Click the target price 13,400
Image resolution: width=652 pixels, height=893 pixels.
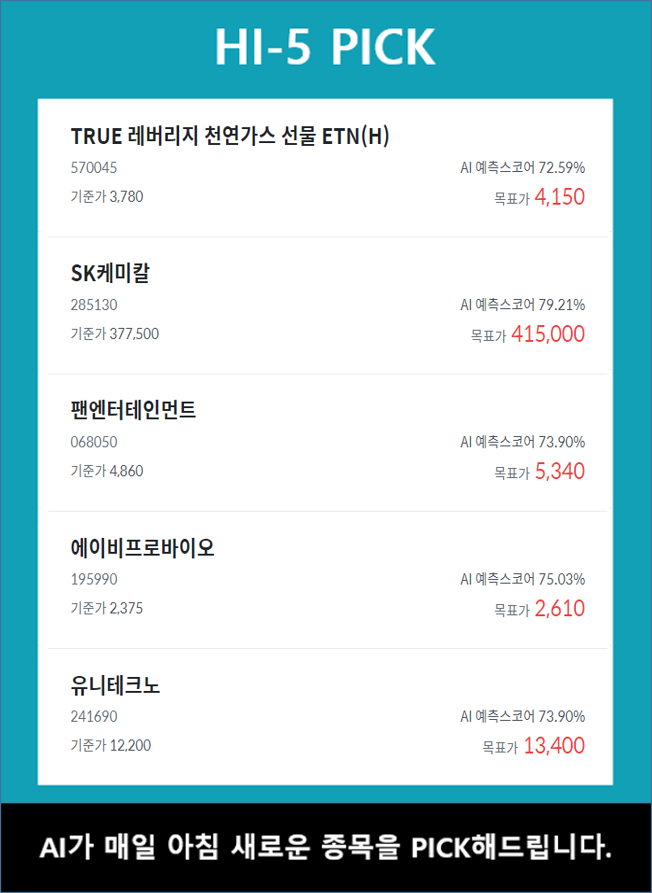pyautogui.click(x=553, y=745)
